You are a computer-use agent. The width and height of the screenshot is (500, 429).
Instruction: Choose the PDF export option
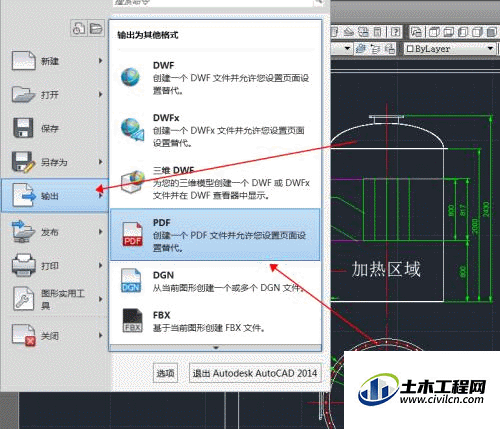(x=215, y=235)
